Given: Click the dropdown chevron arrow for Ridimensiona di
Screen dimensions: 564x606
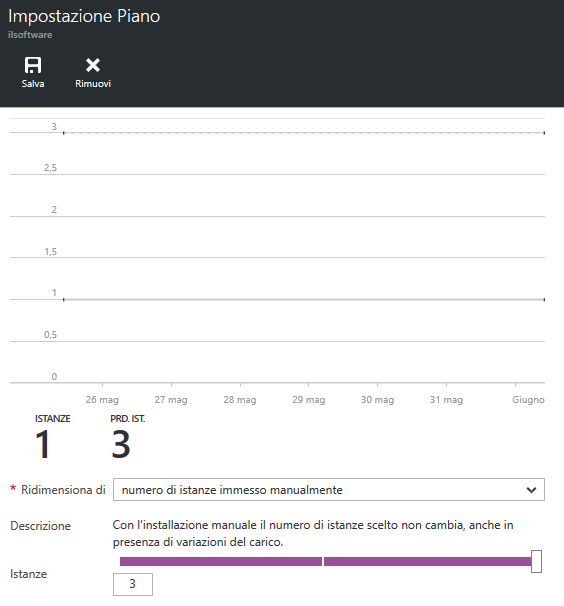Looking at the screenshot, I should point(532,490).
